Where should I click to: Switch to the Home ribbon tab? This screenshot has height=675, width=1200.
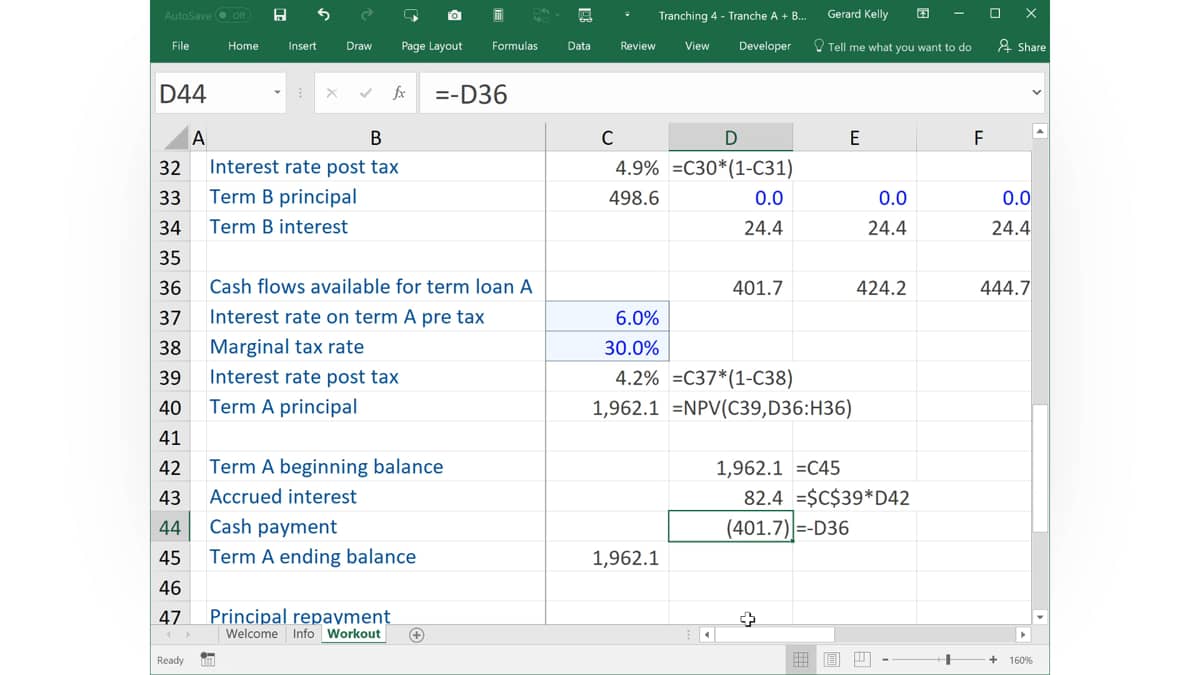coord(243,46)
